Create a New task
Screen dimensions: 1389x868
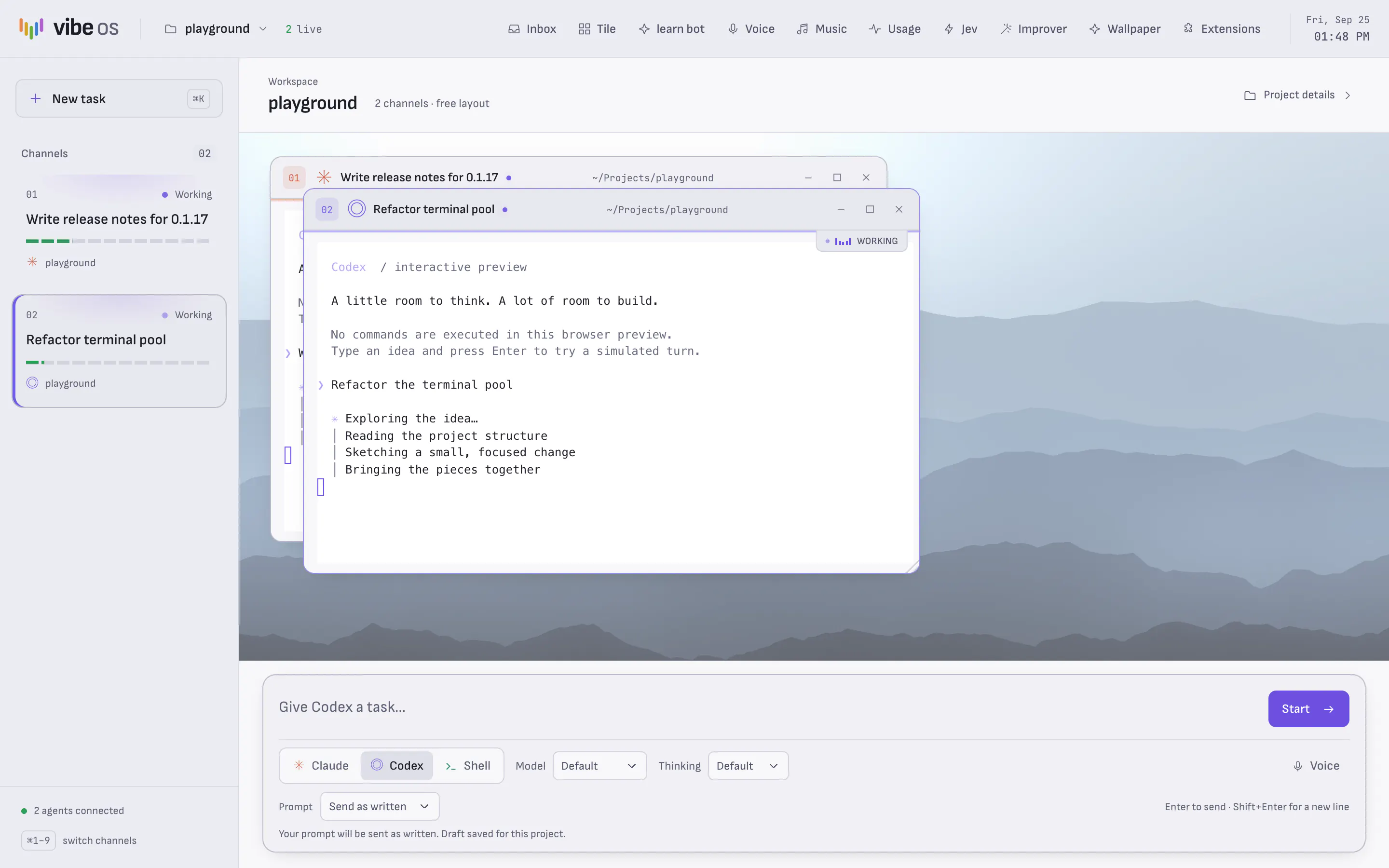[119, 98]
